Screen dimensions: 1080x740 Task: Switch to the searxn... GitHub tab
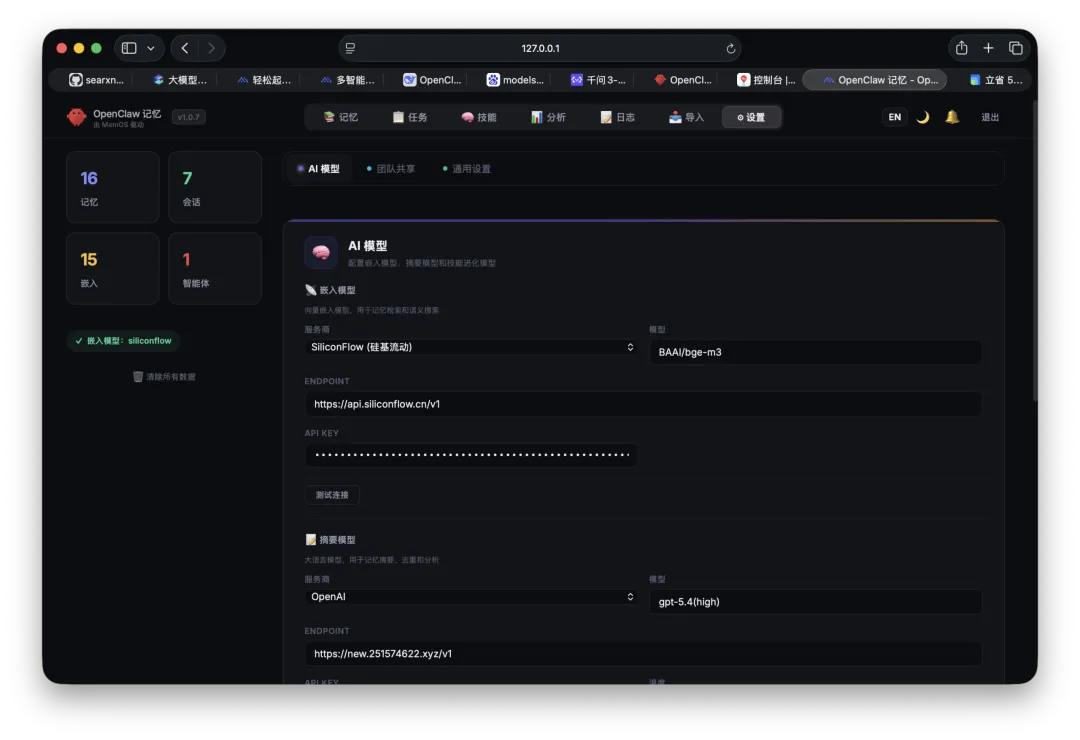96,80
